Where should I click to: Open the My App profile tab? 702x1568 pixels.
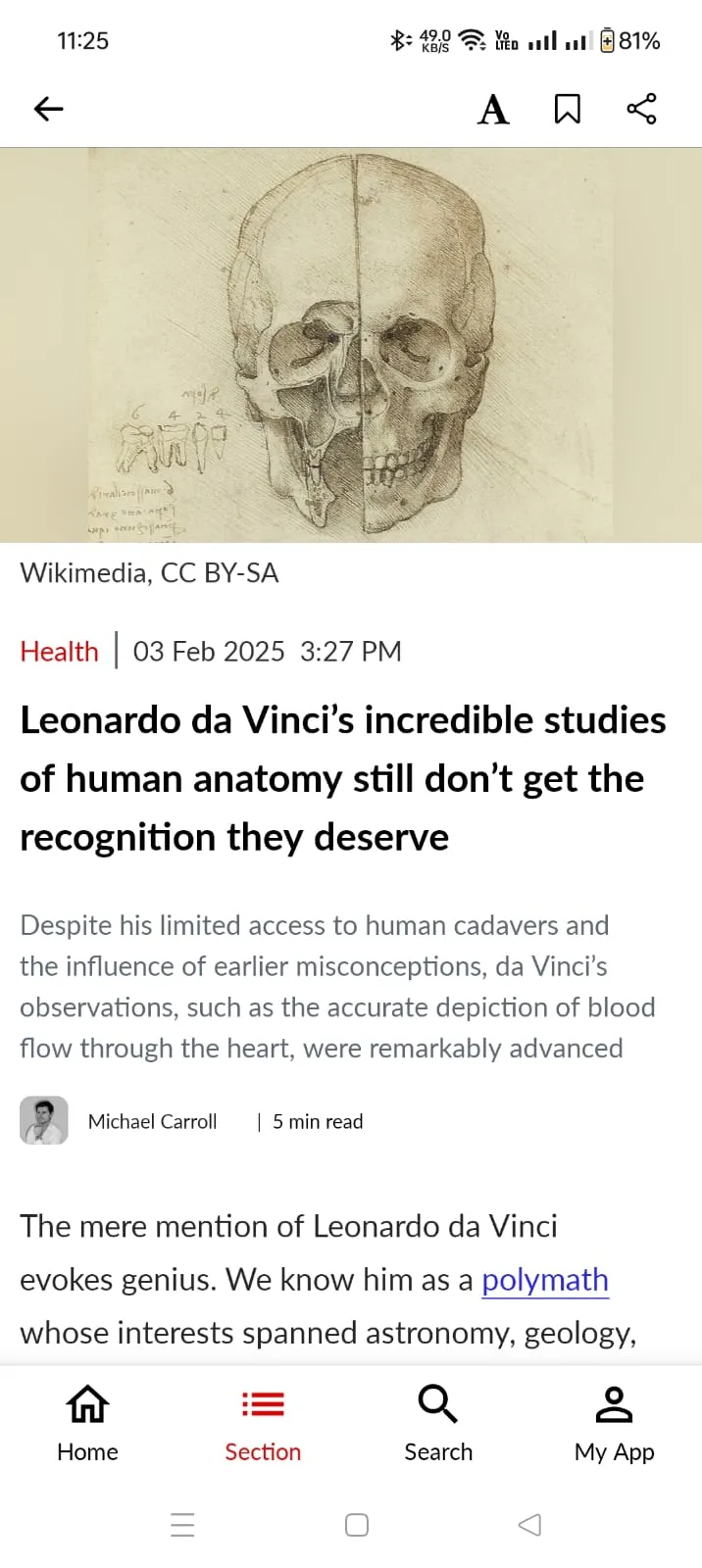(x=614, y=1424)
